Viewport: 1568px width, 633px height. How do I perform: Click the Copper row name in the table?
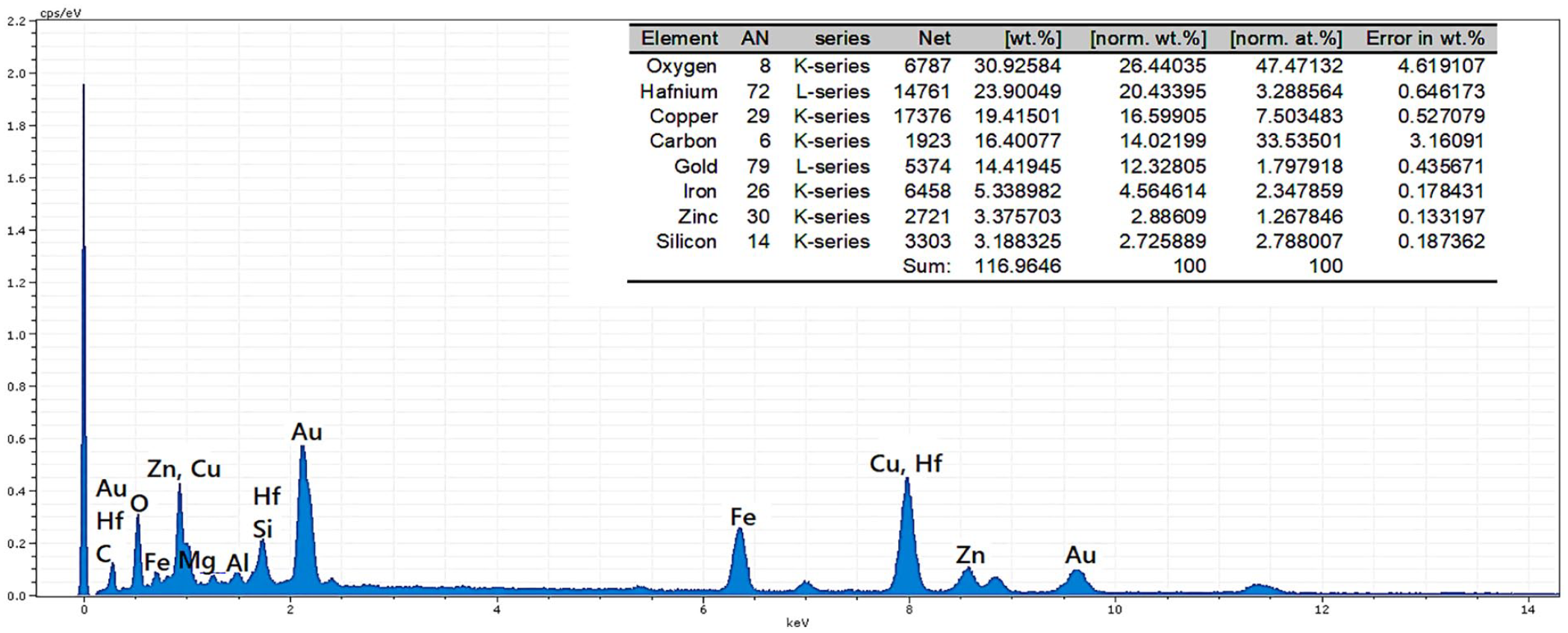(x=683, y=116)
